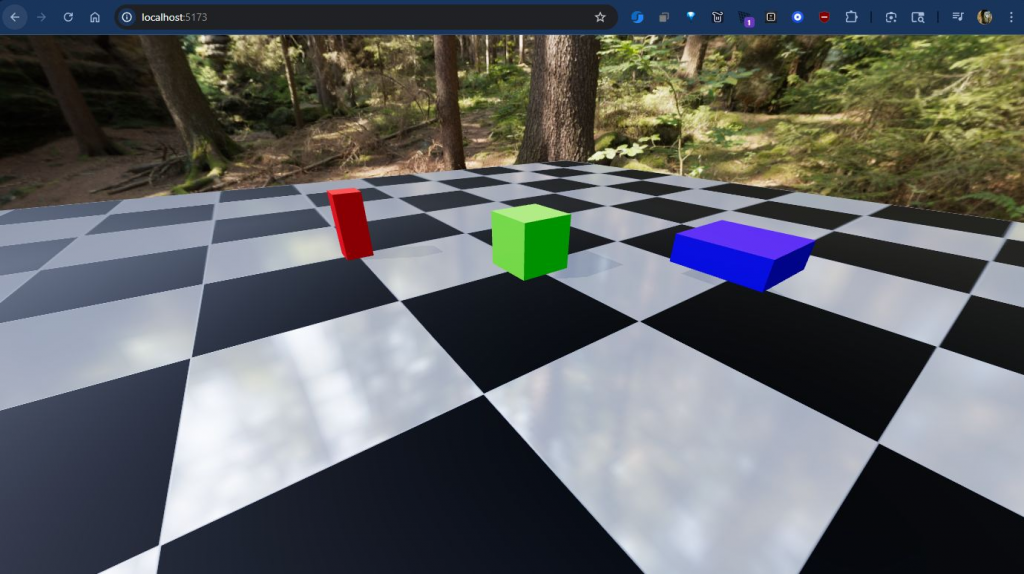The width and height of the screenshot is (1024, 574).
Task: Reload the localhost page
Action: (x=68, y=17)
